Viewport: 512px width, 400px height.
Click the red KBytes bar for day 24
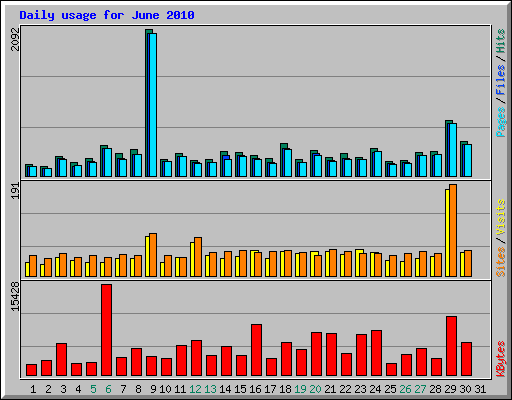coord(377,353)
